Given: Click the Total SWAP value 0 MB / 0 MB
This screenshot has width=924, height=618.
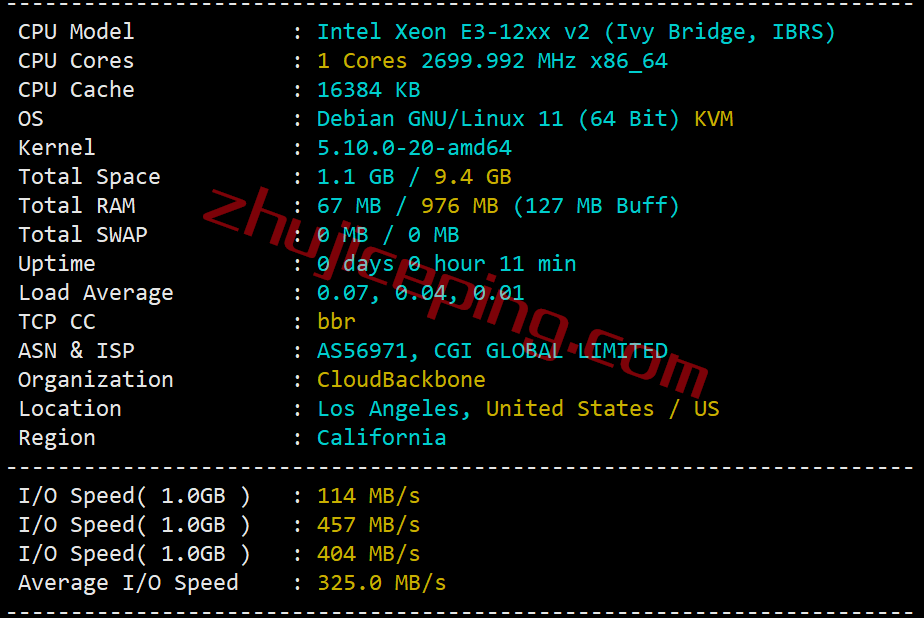Looking at the screenshot, I should coord(388,234).
